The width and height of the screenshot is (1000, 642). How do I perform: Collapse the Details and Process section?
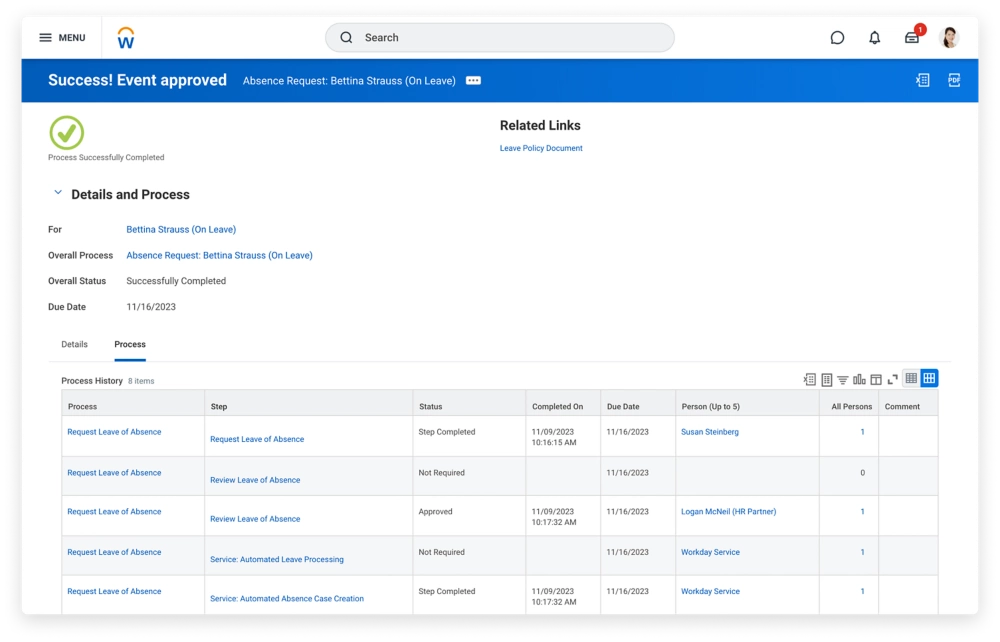[58, 193]
